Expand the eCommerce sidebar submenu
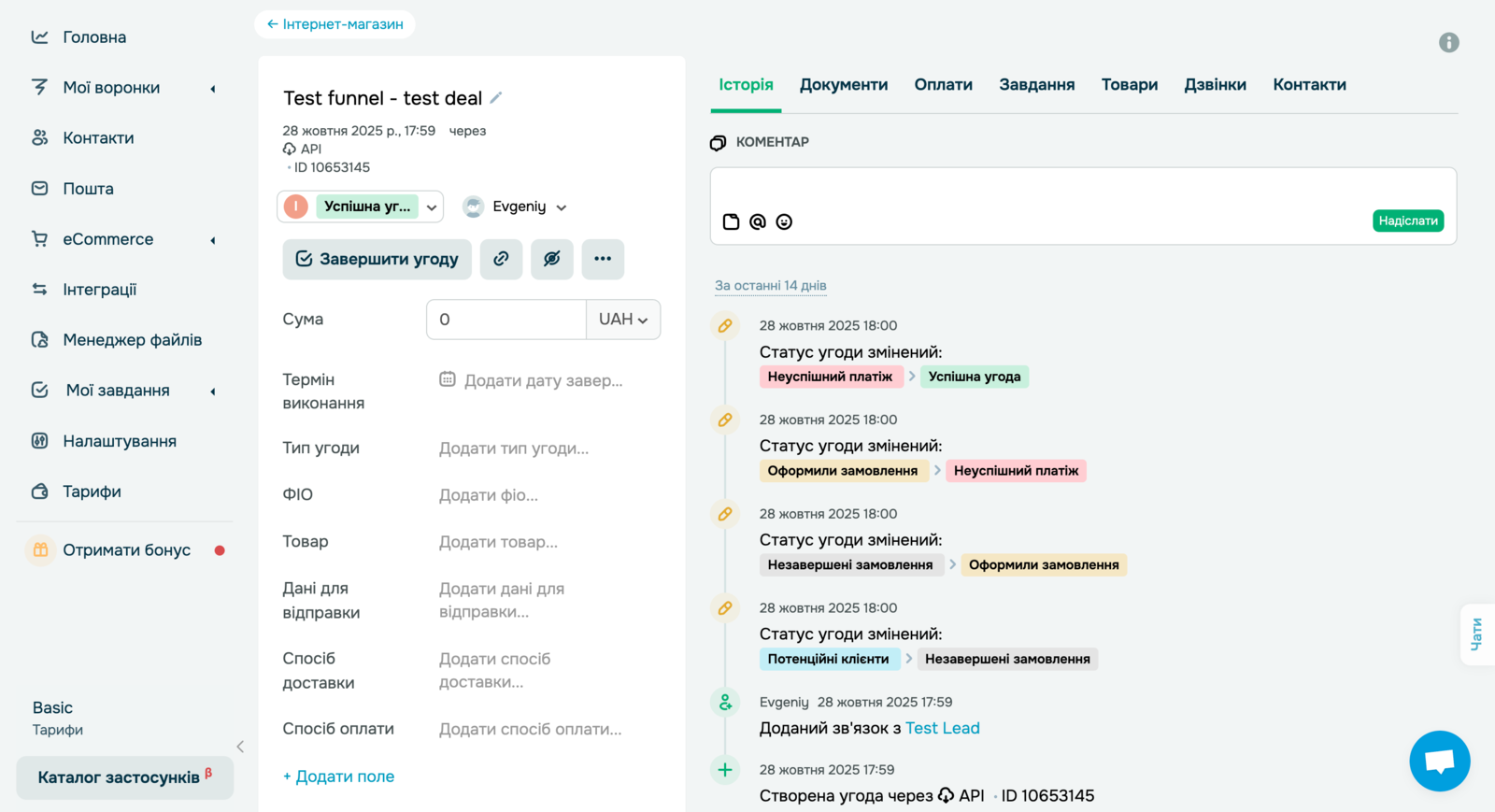 point(213,239)
